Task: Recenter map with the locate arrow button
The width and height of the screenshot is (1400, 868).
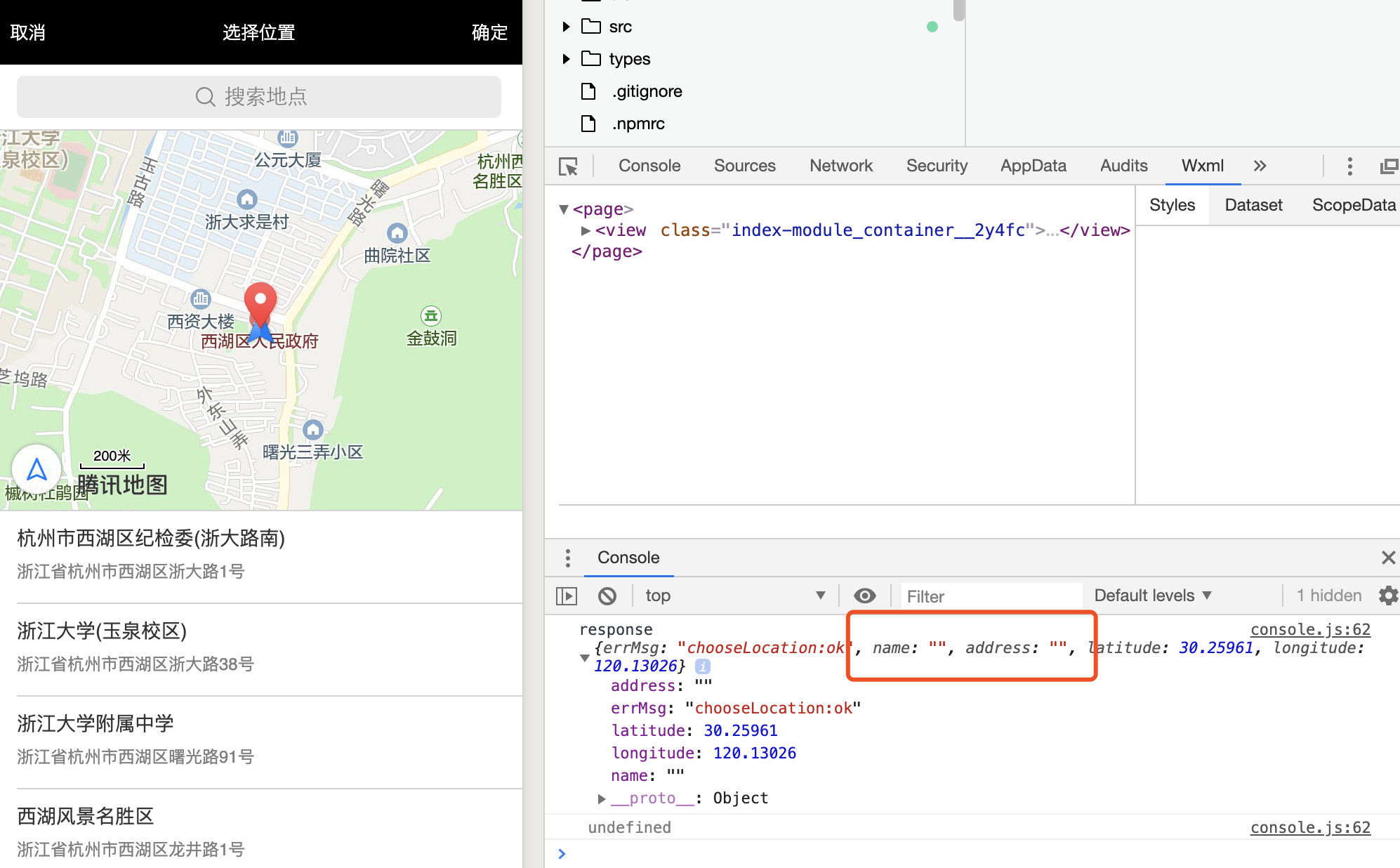Action: tap(37, 469)
